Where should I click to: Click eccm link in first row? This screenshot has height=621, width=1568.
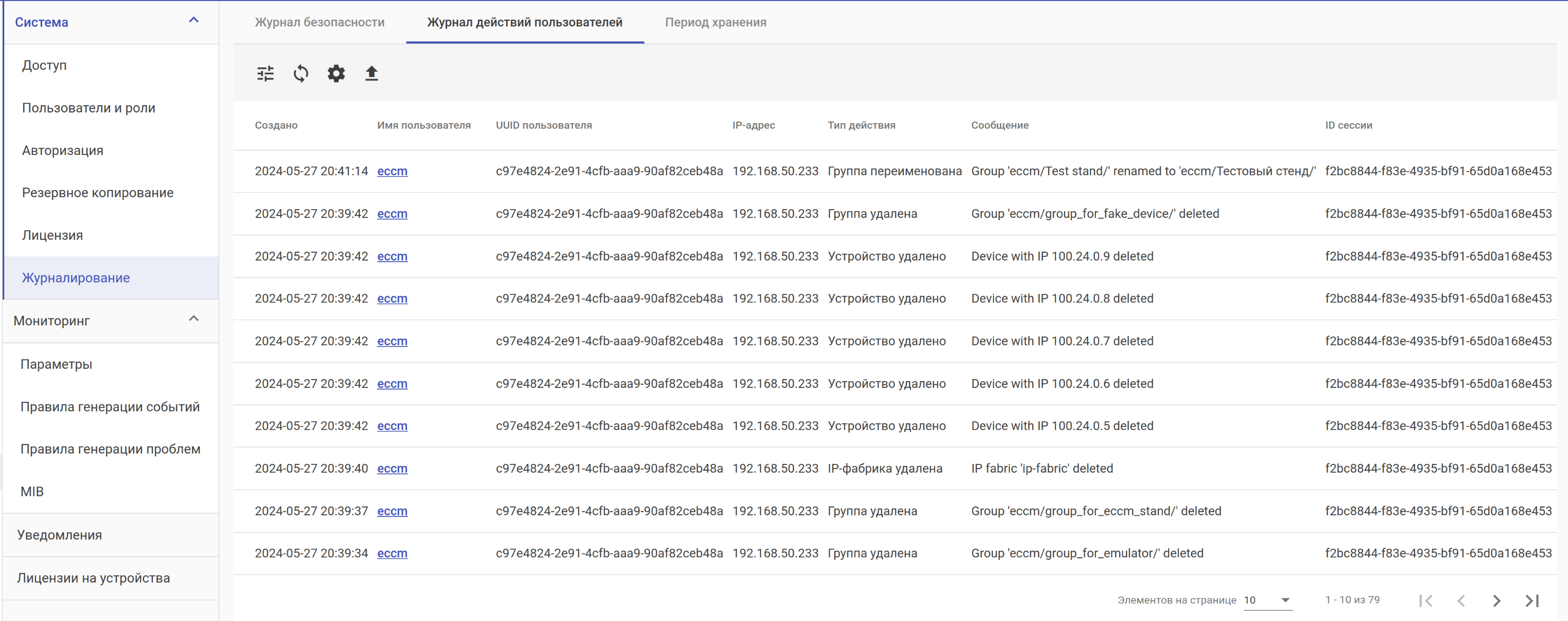point(392,171)
